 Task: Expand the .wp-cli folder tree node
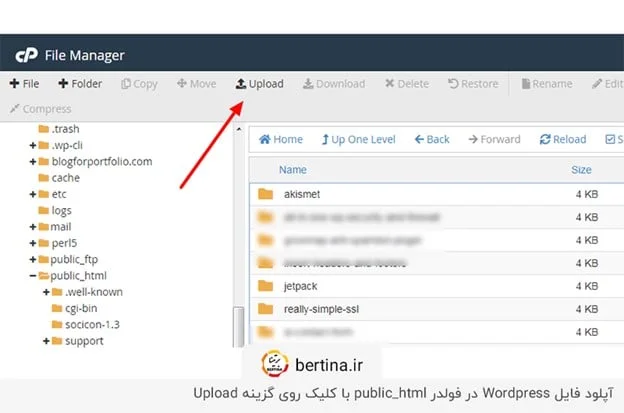coord(33,145)
